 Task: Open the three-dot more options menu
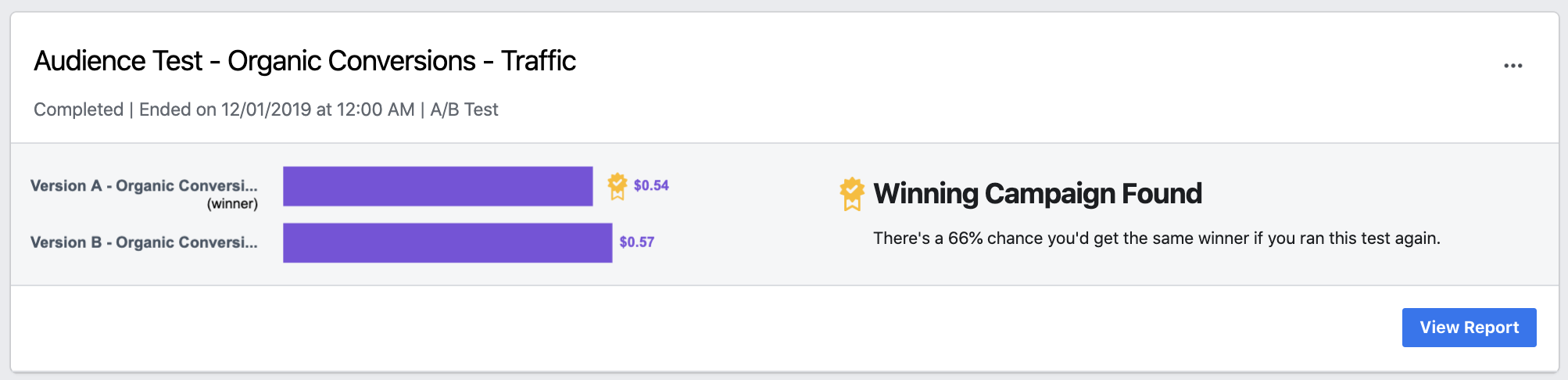click(1513, 66)
